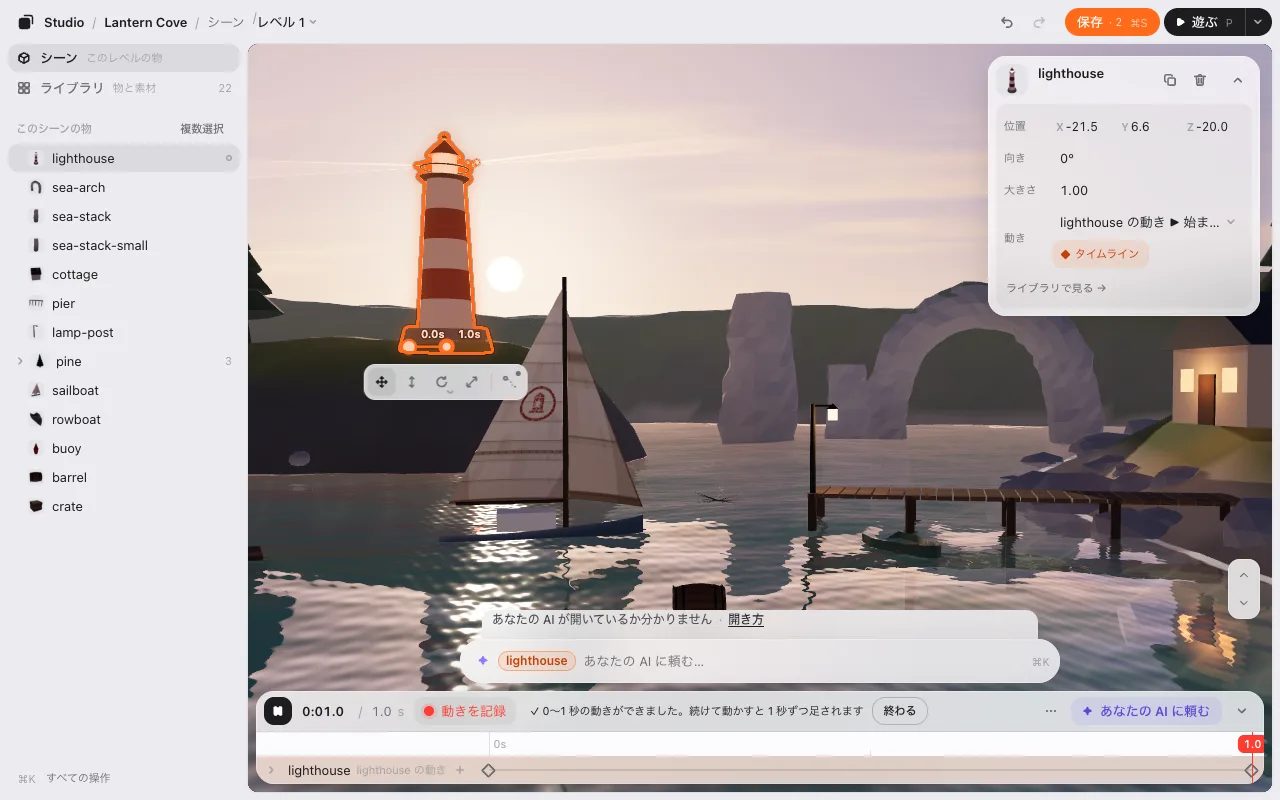The height and width of the screenshot is (800, 1280).
Task: Toggle 動きを記録 recording
Action: [x=465, y=711]
